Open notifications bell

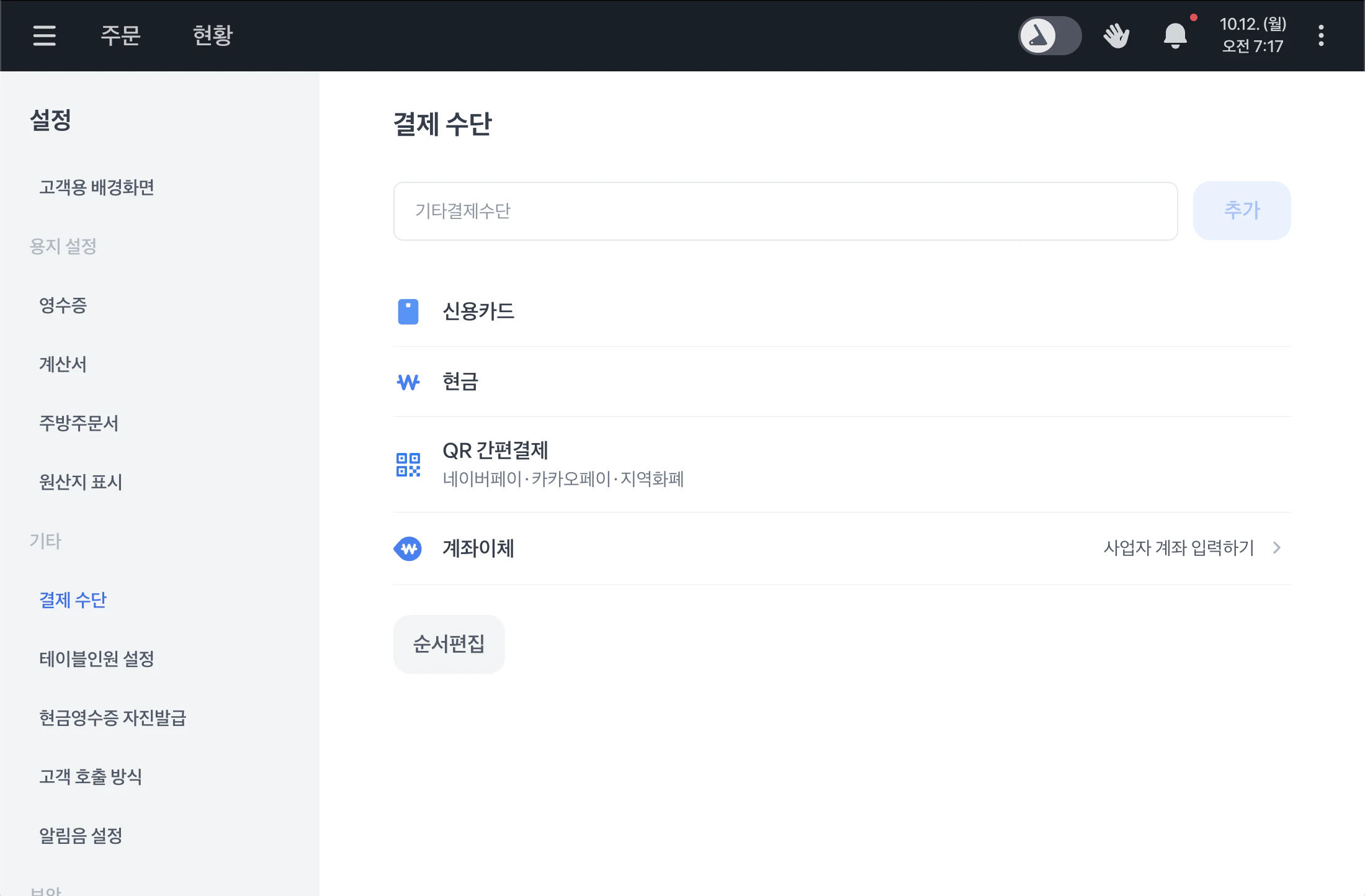[1175, 35]
